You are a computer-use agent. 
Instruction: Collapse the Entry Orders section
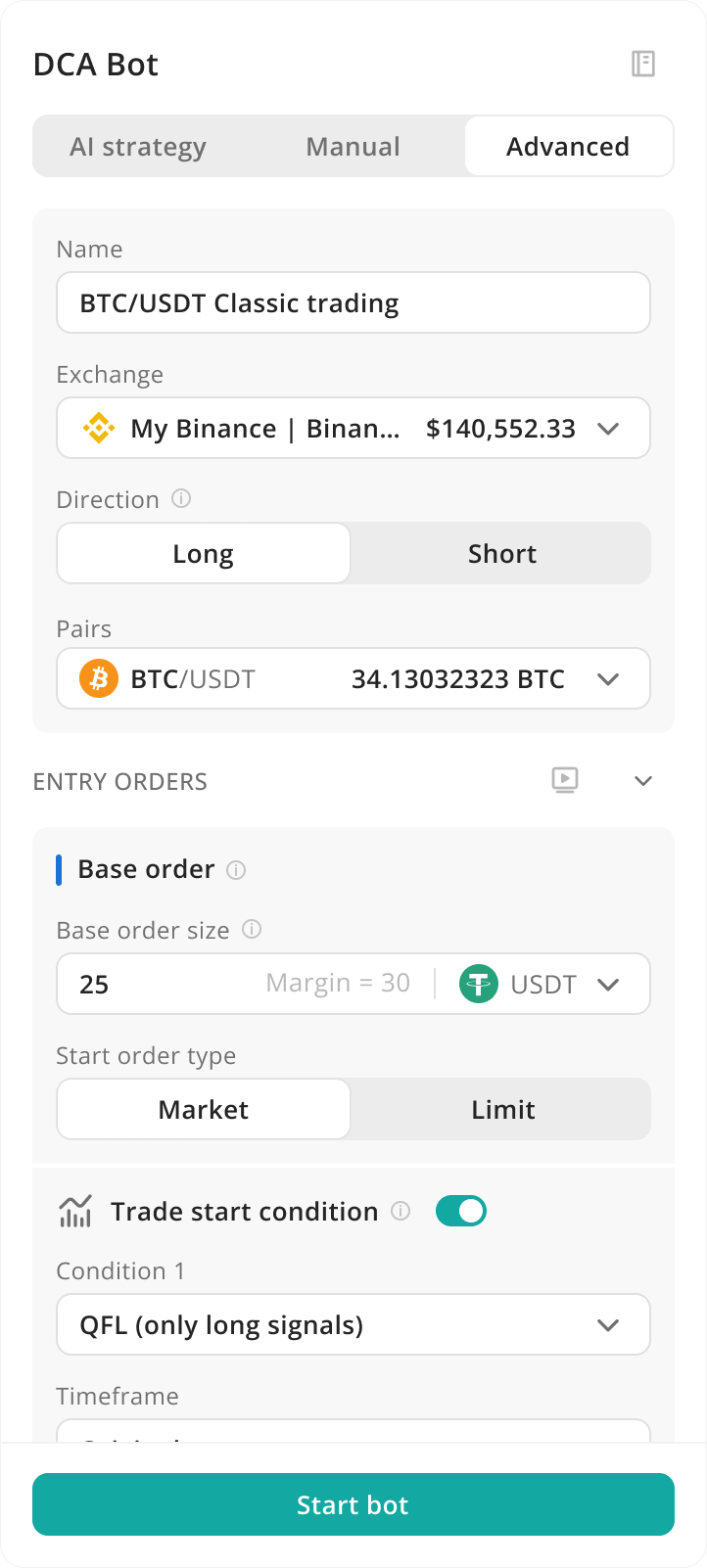point(643,780)
